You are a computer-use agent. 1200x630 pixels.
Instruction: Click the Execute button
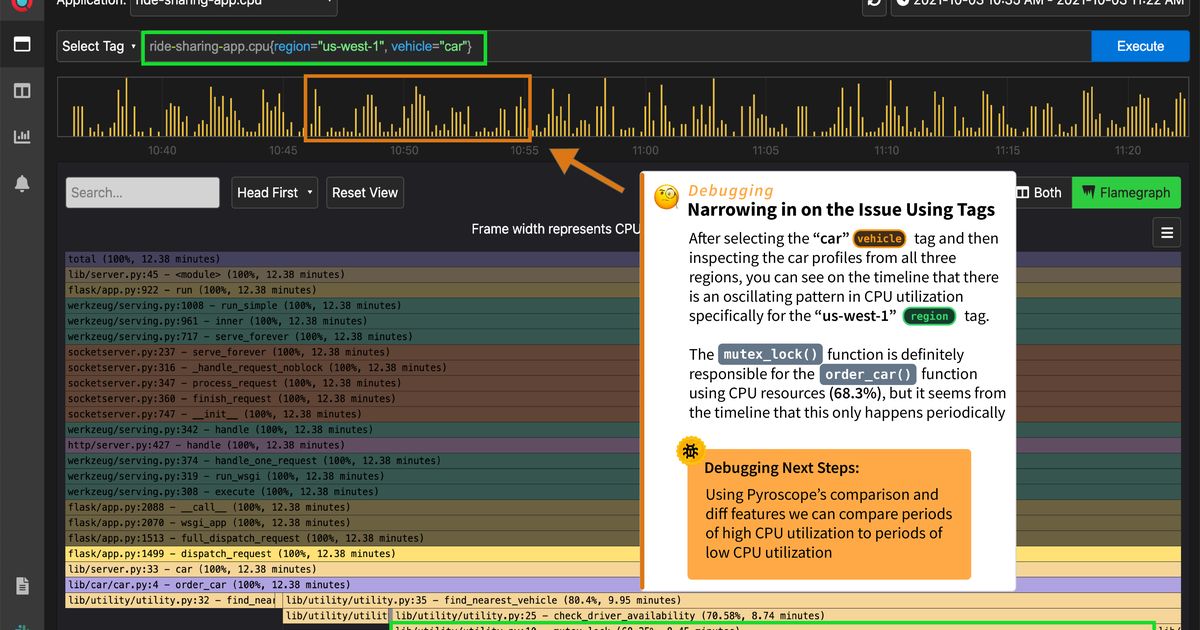tap(1140, 46)
